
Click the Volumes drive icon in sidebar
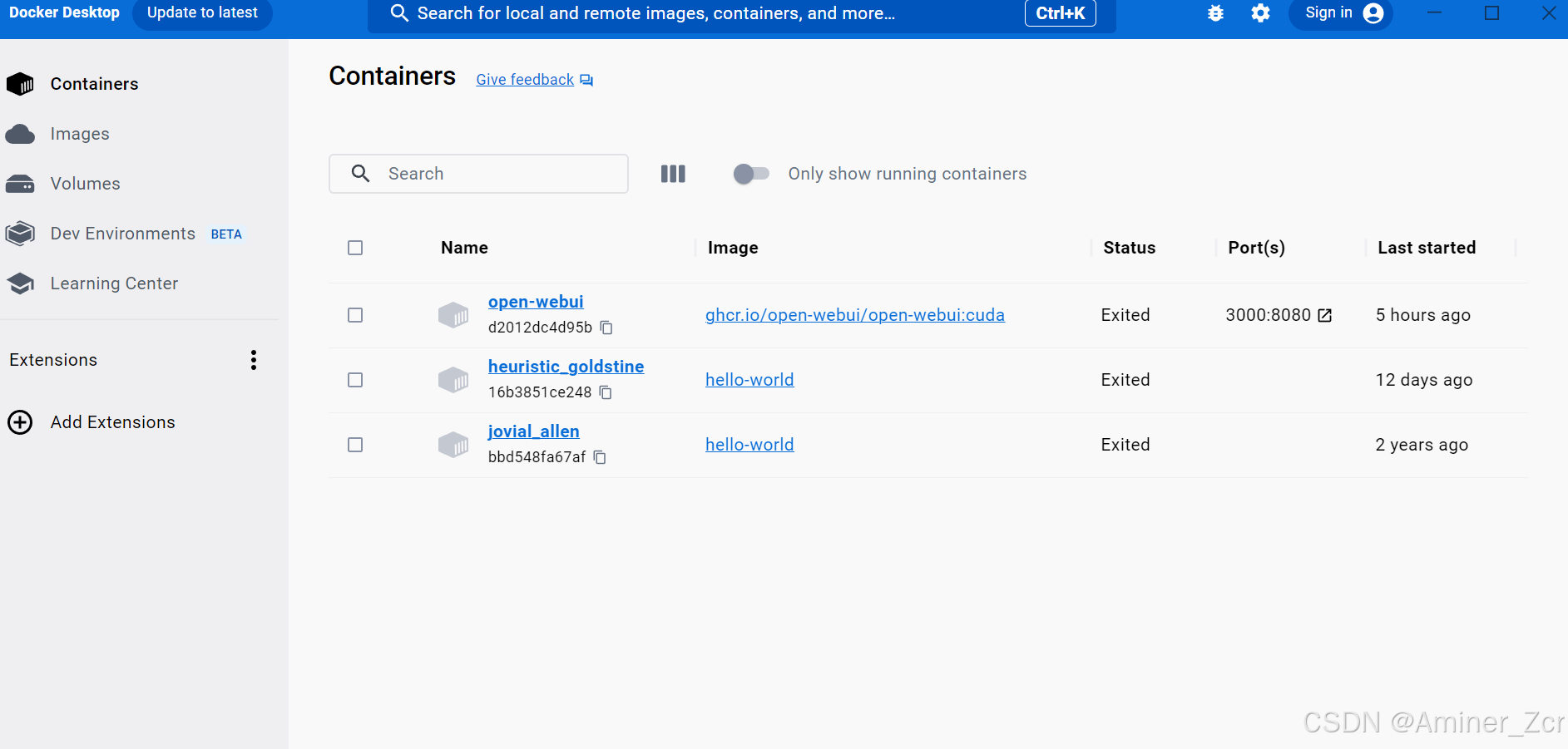20,184
